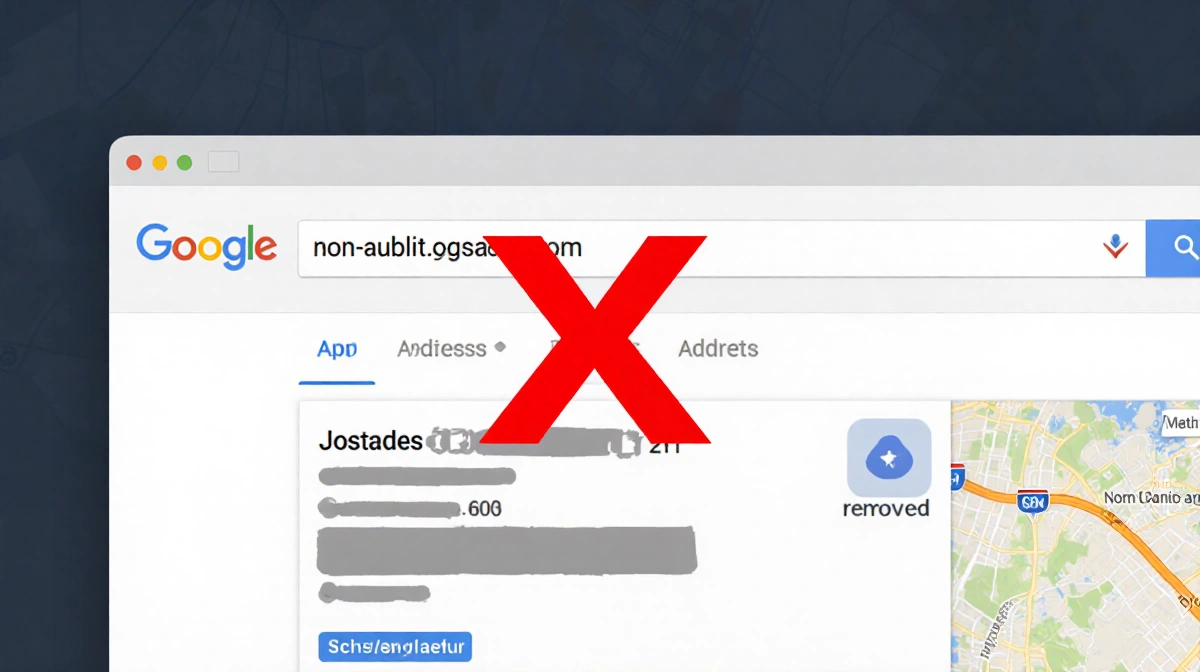This screenshot has height=672, width=1200.
Task: Click the large gray redacted block
Action: pyautogui.click(x=506, y=549)
